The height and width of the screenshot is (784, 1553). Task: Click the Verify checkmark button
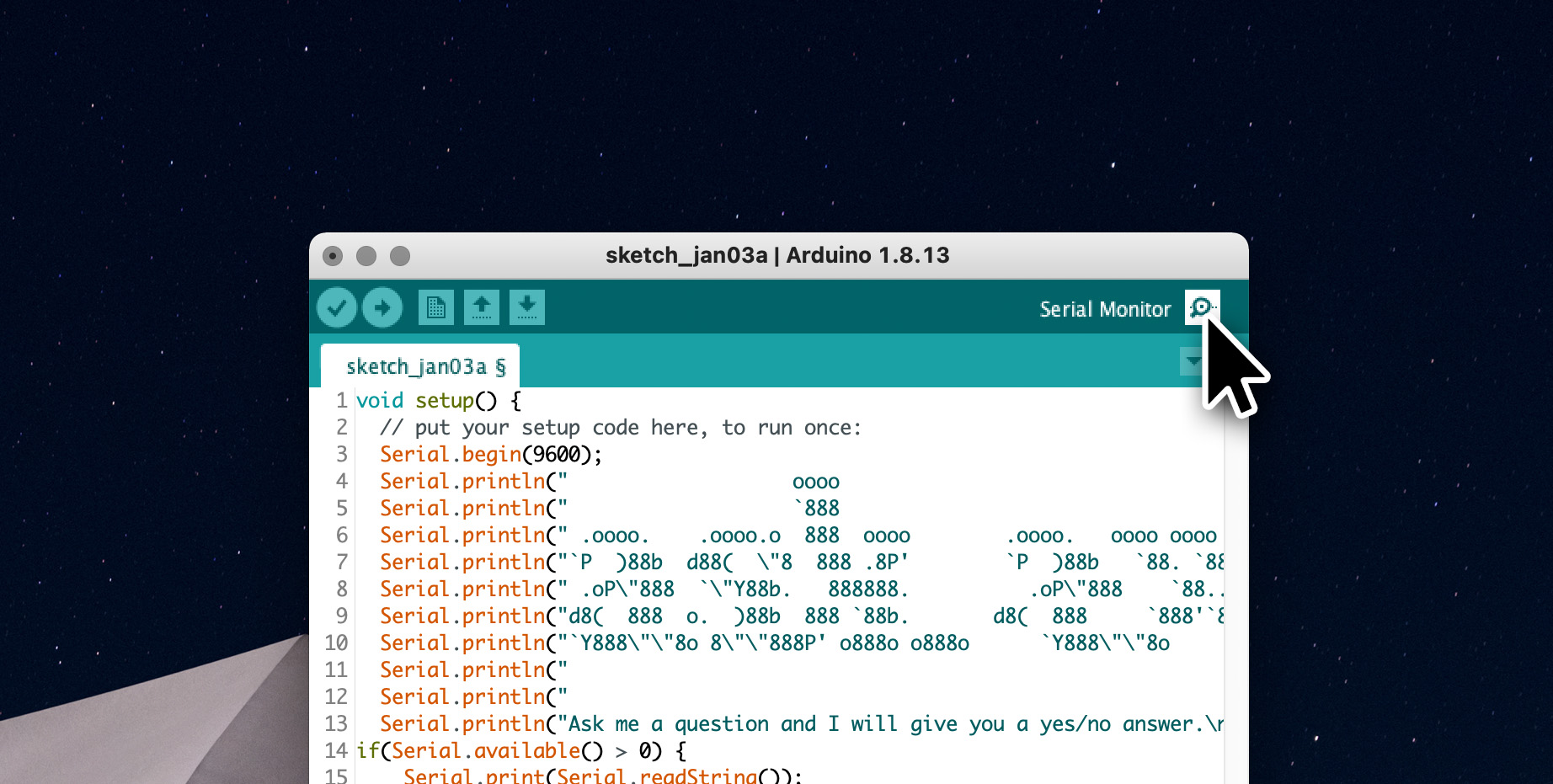click(337, 307)
